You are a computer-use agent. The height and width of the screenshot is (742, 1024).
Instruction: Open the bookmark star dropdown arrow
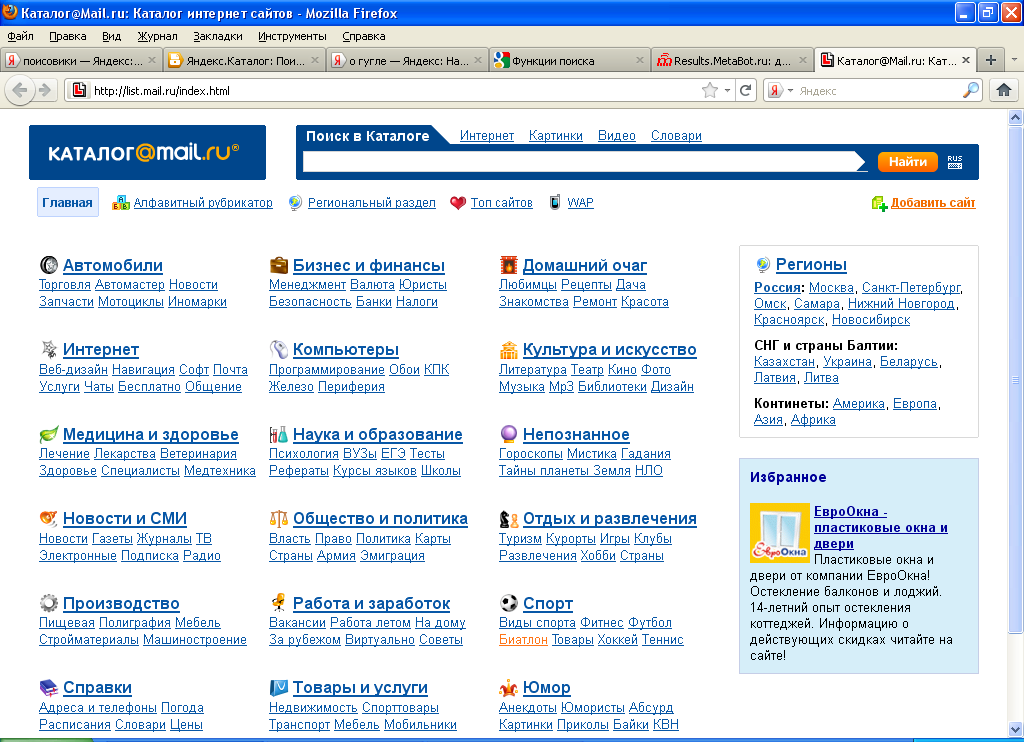click(x=727, y=91)
